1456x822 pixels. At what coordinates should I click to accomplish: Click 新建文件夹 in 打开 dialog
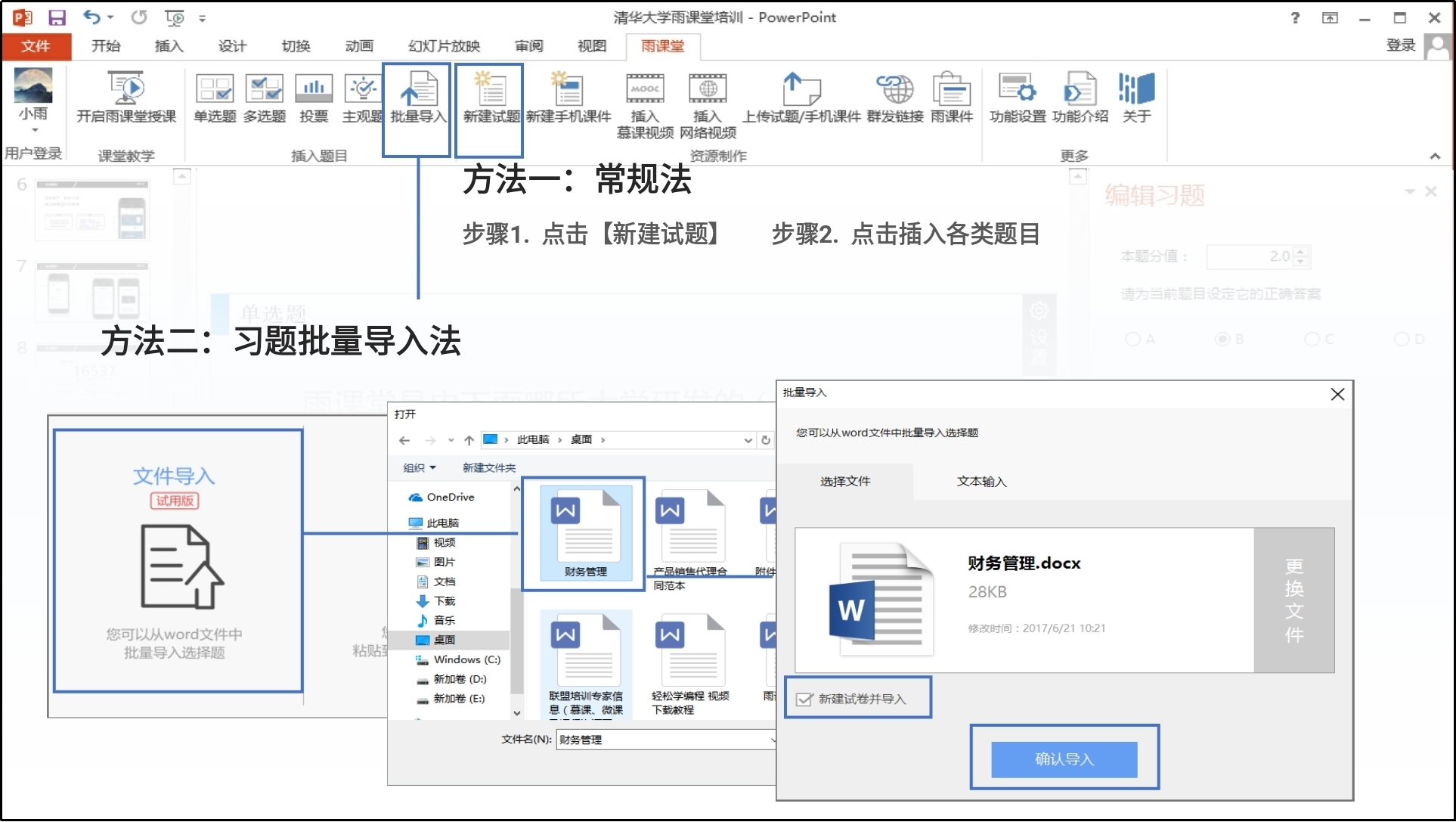click(489, 468)
